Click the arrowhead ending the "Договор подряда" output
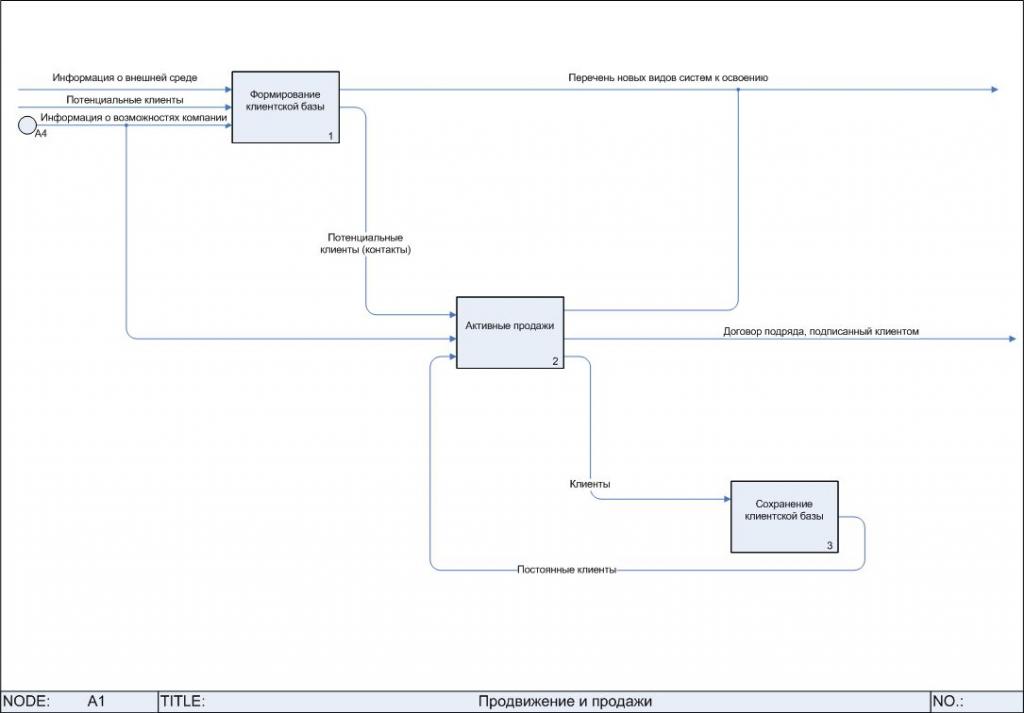Screen dimensions: 1024x713 click(x=1009, y=340)
